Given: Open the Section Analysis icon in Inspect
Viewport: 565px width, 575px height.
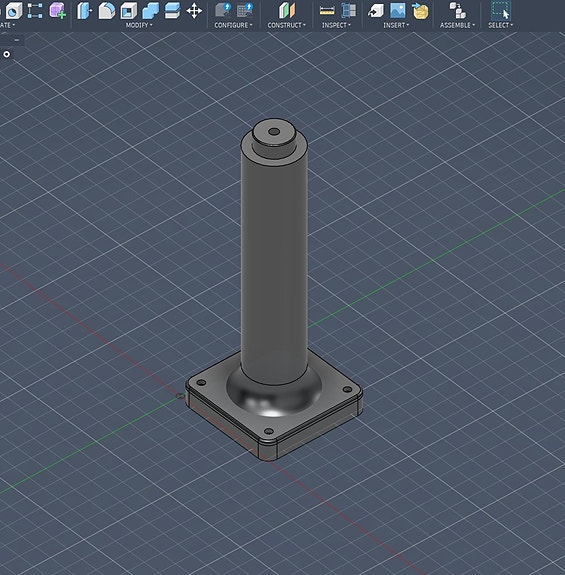Looking at the screenshot, I should point(349,11).
